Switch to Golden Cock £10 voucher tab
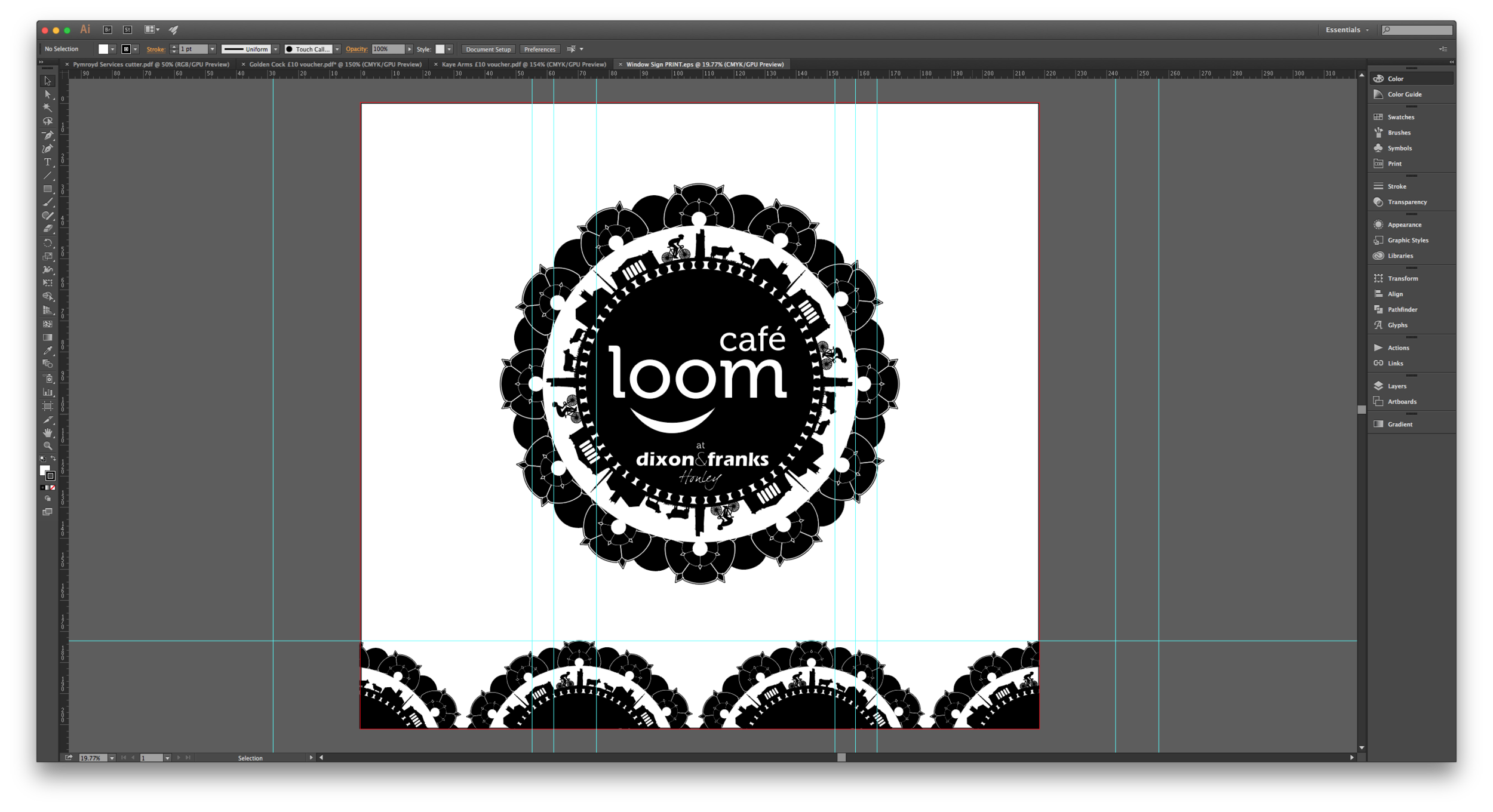The image size is (1493, 812). [336, 64]
